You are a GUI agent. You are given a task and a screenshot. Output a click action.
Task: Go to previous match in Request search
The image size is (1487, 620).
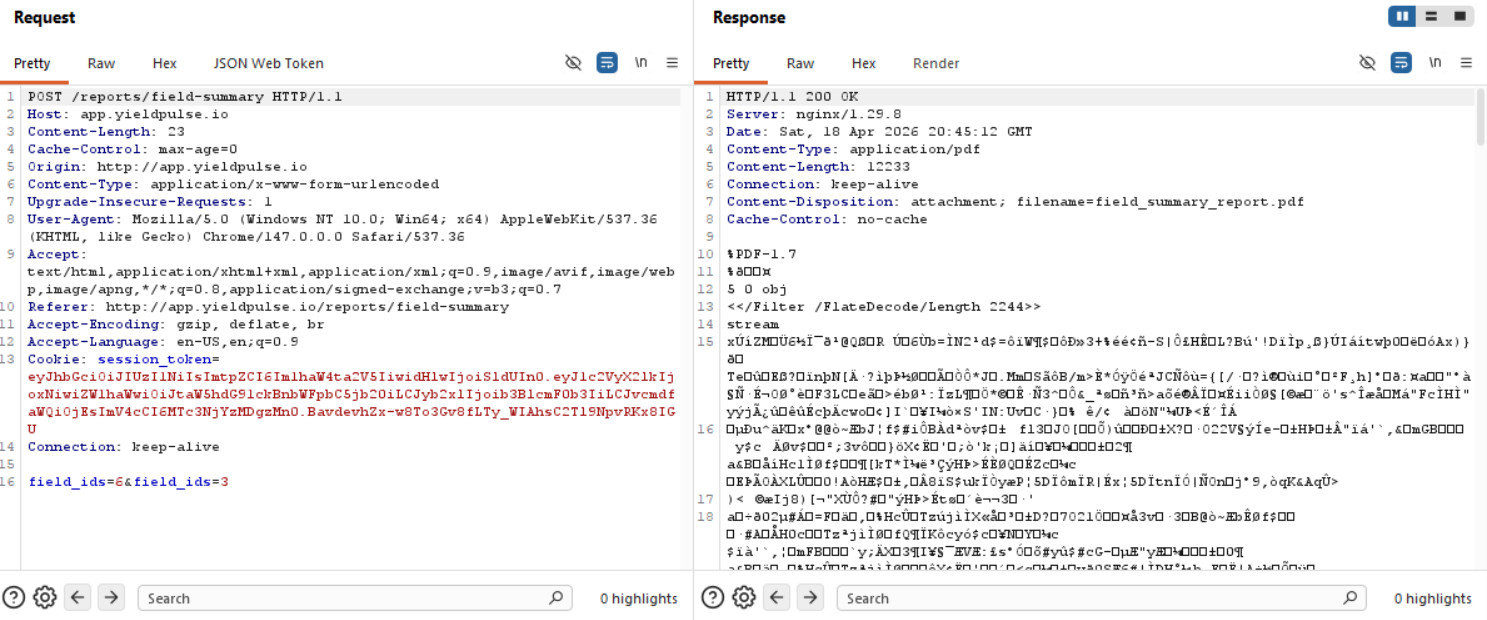[x=78, y=598]
